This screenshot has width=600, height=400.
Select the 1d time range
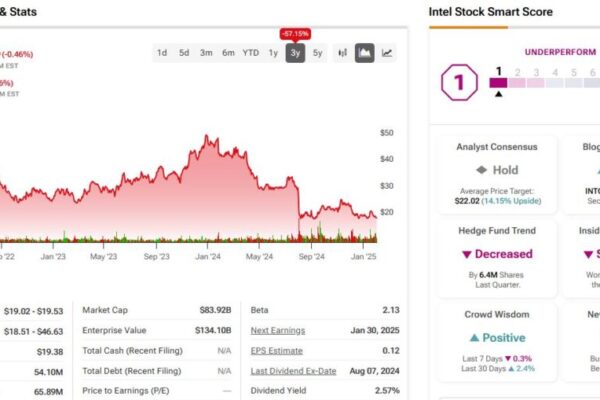point(162,53)
